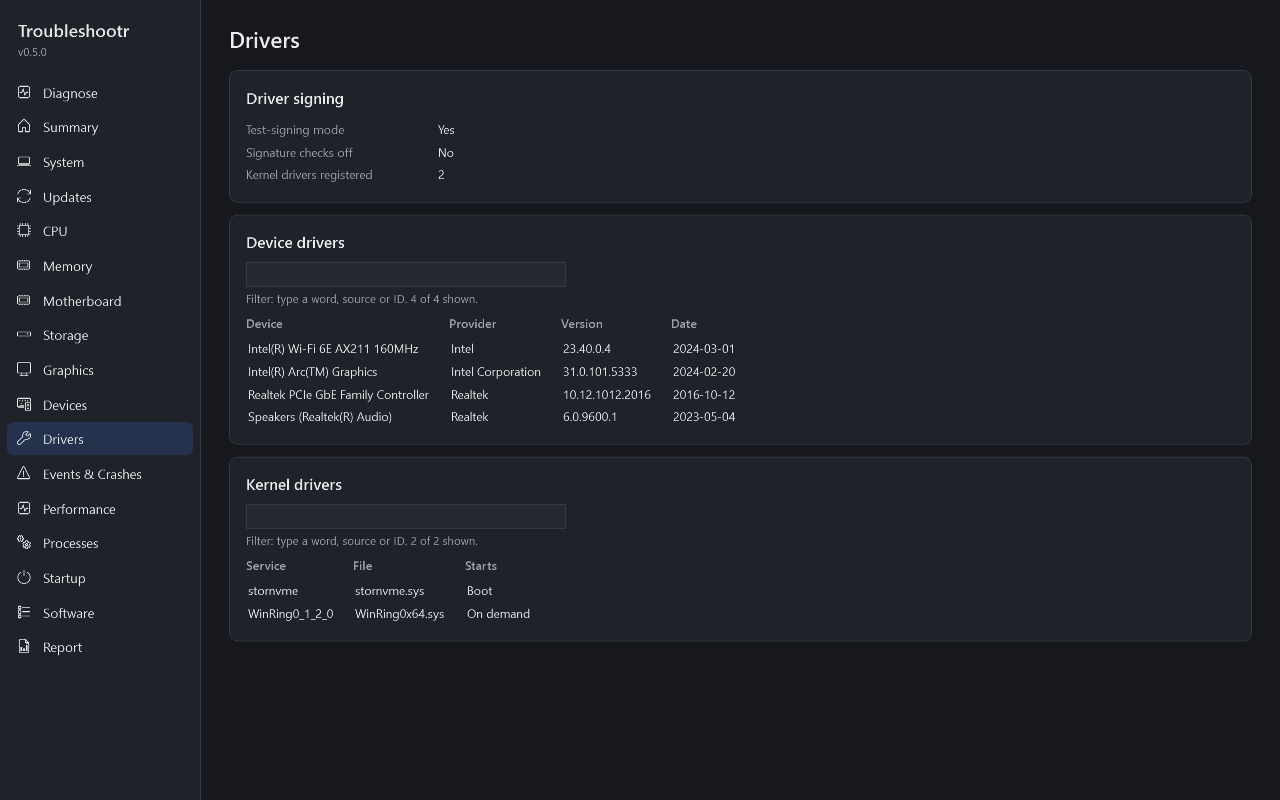Click the Service column header
1280x800 pixels.
point(266,566)
